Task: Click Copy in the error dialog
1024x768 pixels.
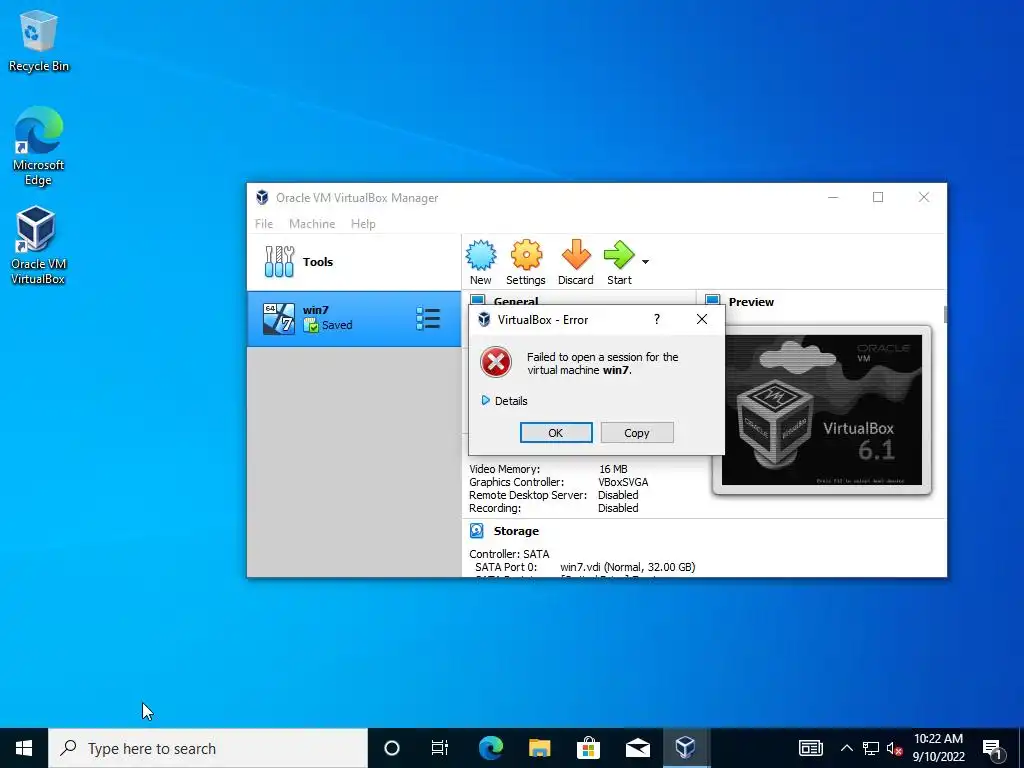Action: click(637, 432)
